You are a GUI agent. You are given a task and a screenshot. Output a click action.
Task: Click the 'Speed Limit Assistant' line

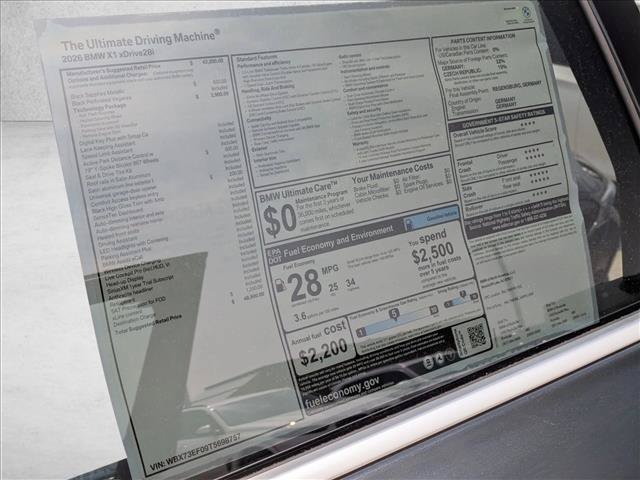point(107,153)
